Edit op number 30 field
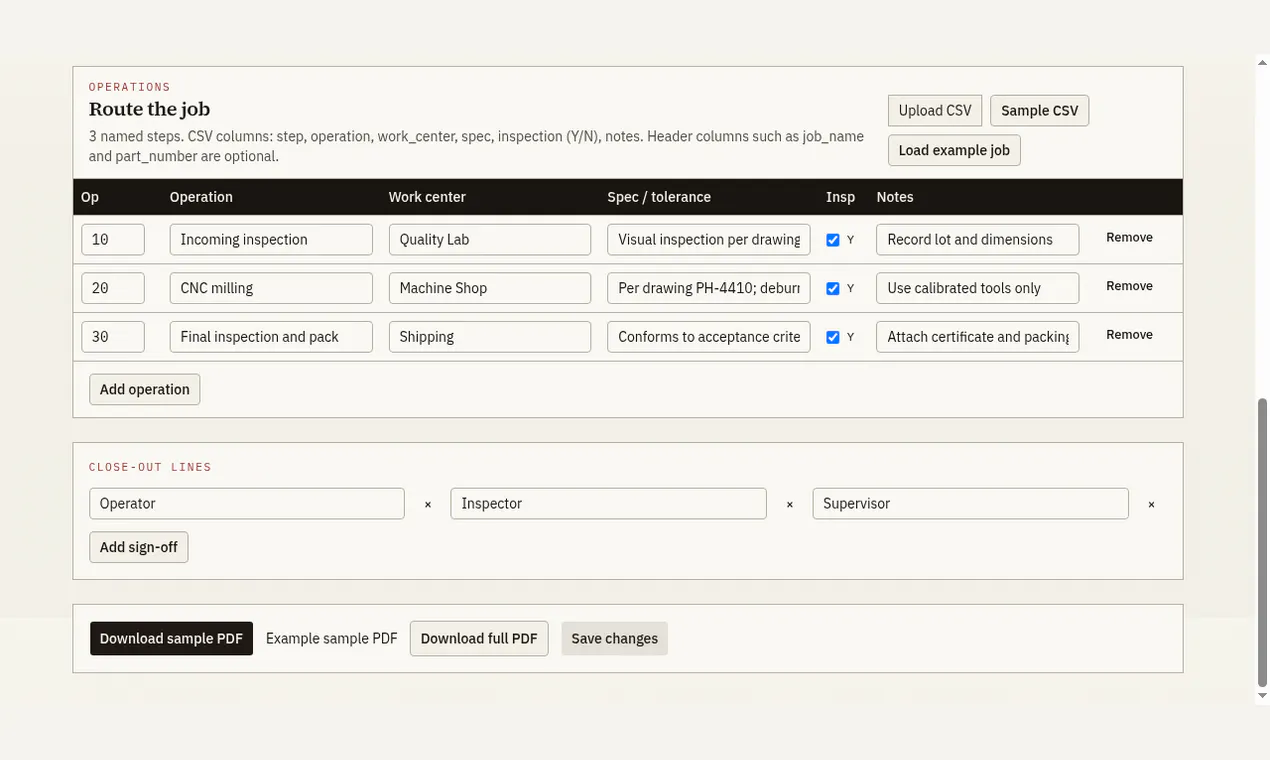The width and height of the screenshot is (1270, 760). [113, 338]
